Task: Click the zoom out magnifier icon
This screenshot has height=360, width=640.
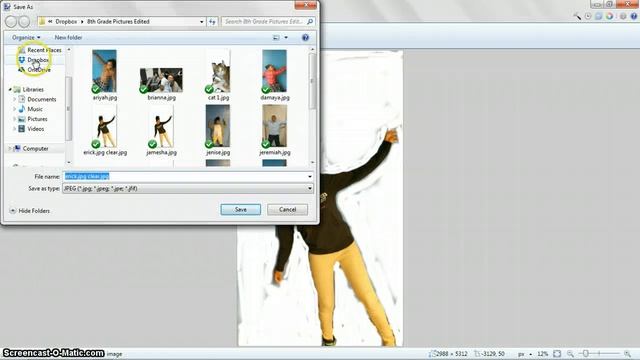Action: (570, 354)
